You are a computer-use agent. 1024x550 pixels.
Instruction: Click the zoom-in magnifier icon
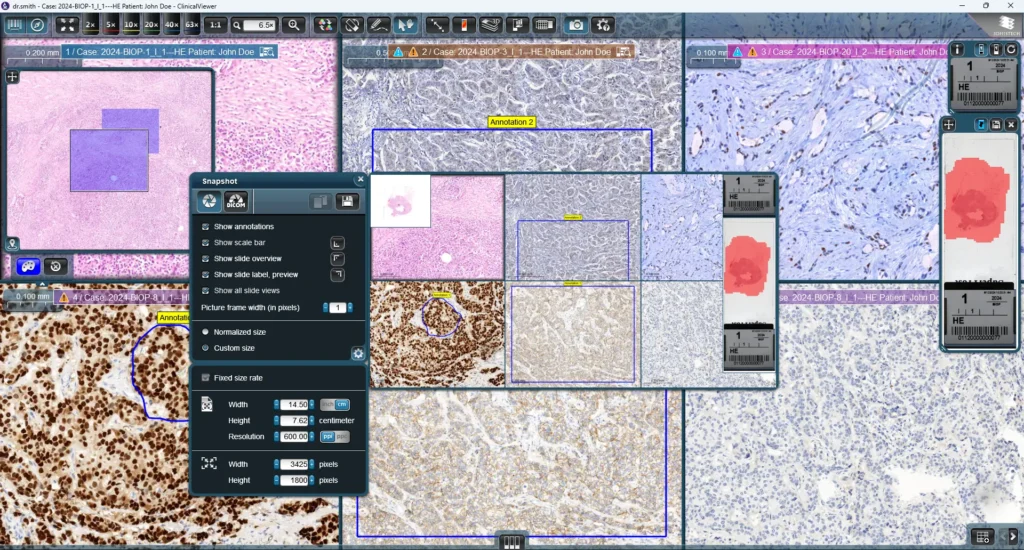(294, 25)
